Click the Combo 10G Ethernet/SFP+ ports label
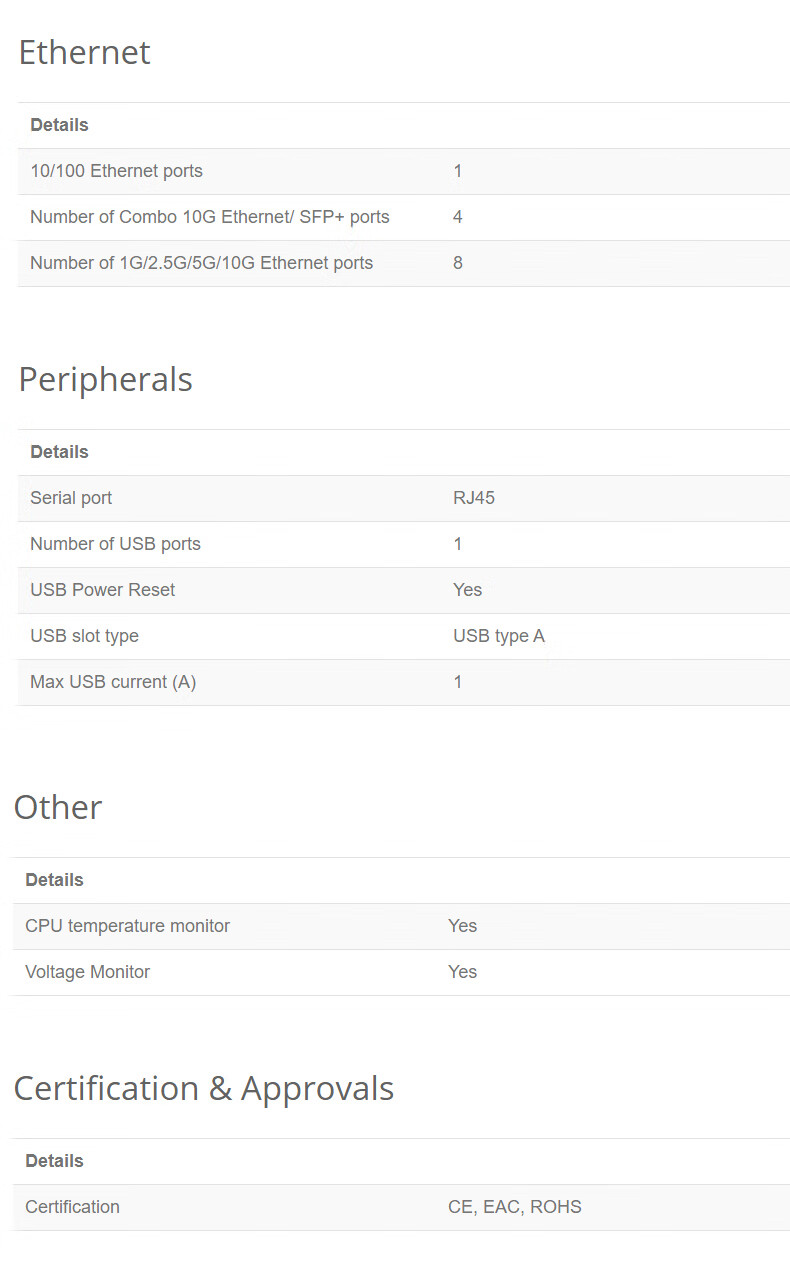Screen dimensions: 790x1288 pos(210,217)
